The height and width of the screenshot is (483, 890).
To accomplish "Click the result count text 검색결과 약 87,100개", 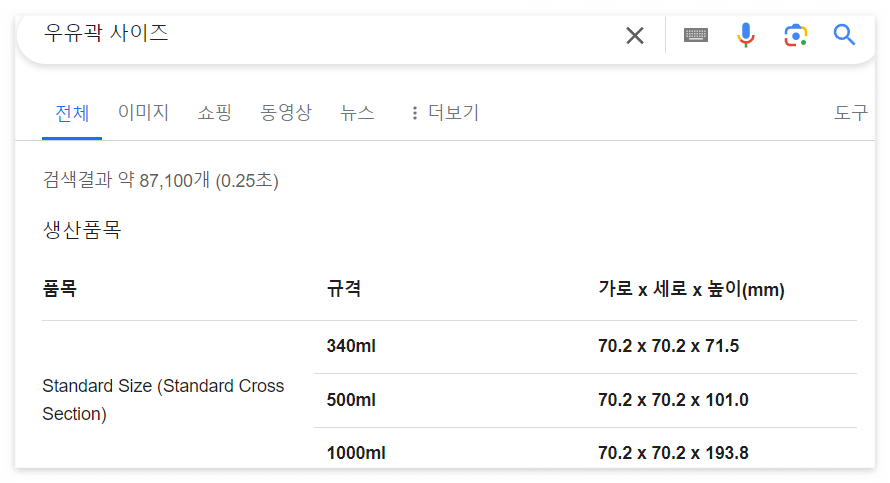I will pyautogui.click(x=161, y=180).
